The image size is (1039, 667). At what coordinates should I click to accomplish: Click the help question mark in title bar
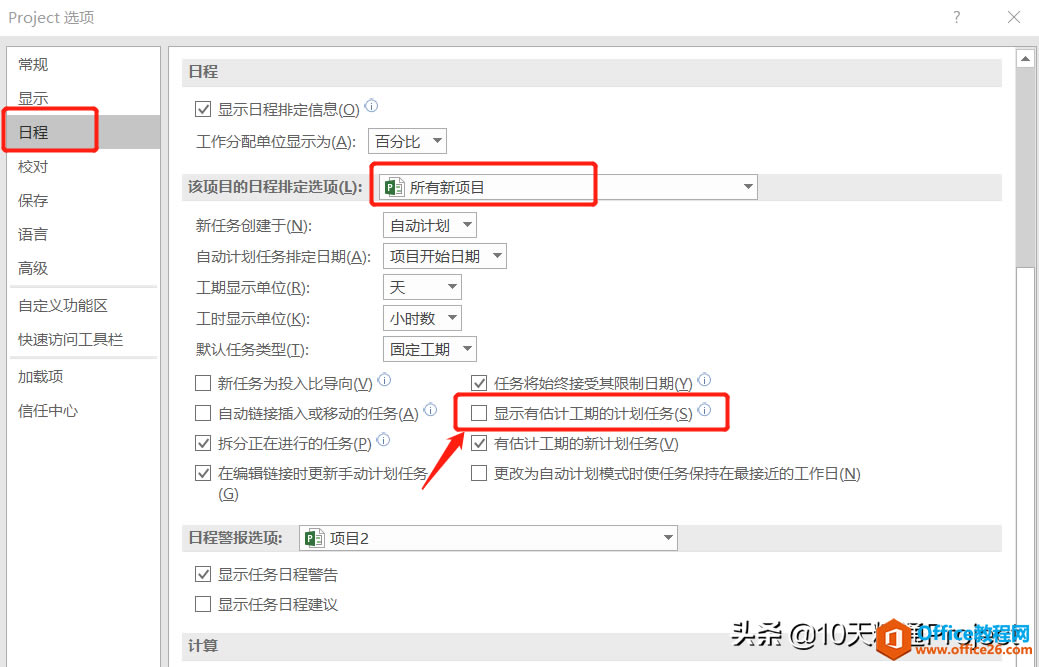click(956, 17)
